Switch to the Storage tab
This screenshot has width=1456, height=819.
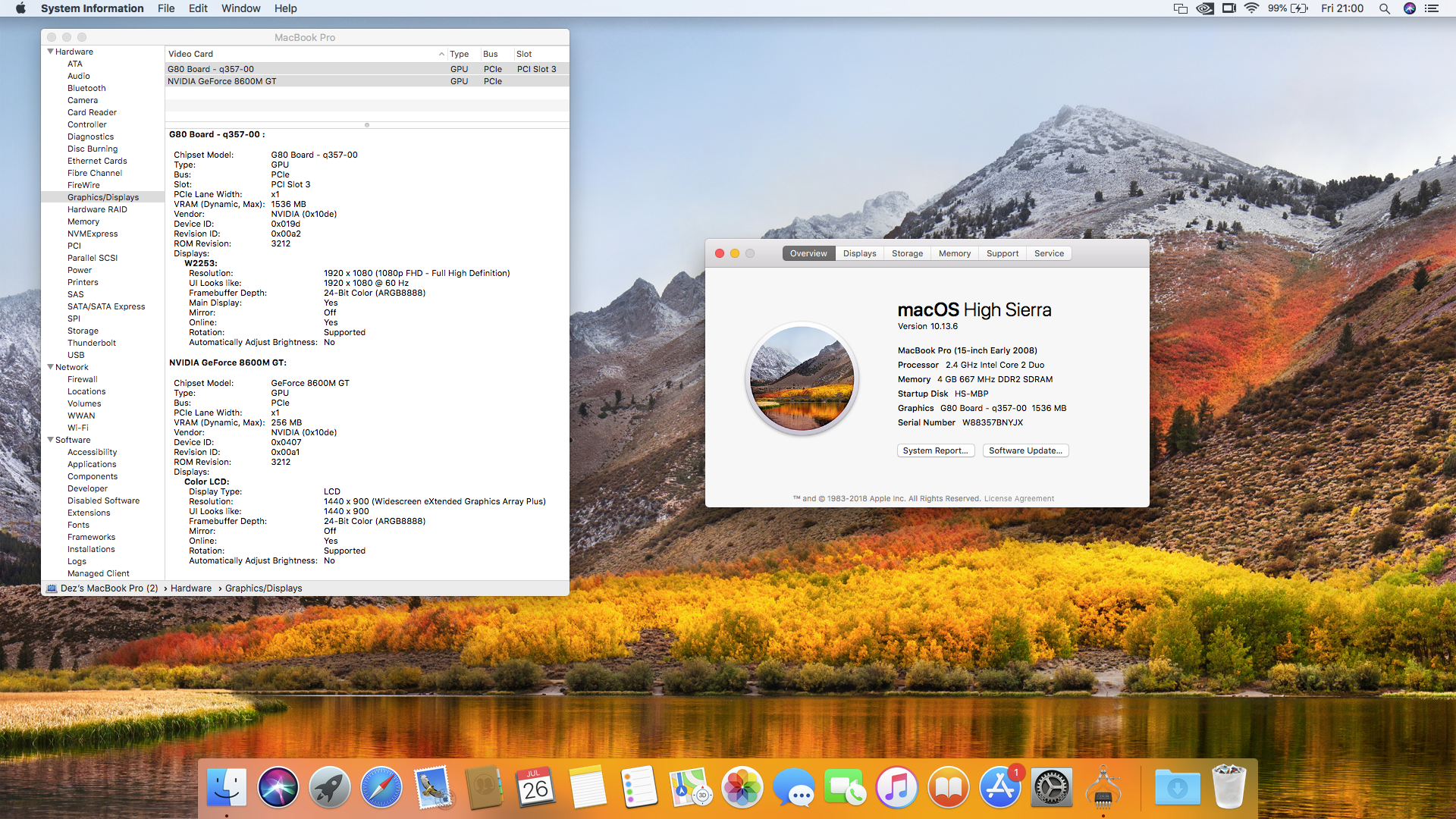point(907,253)
